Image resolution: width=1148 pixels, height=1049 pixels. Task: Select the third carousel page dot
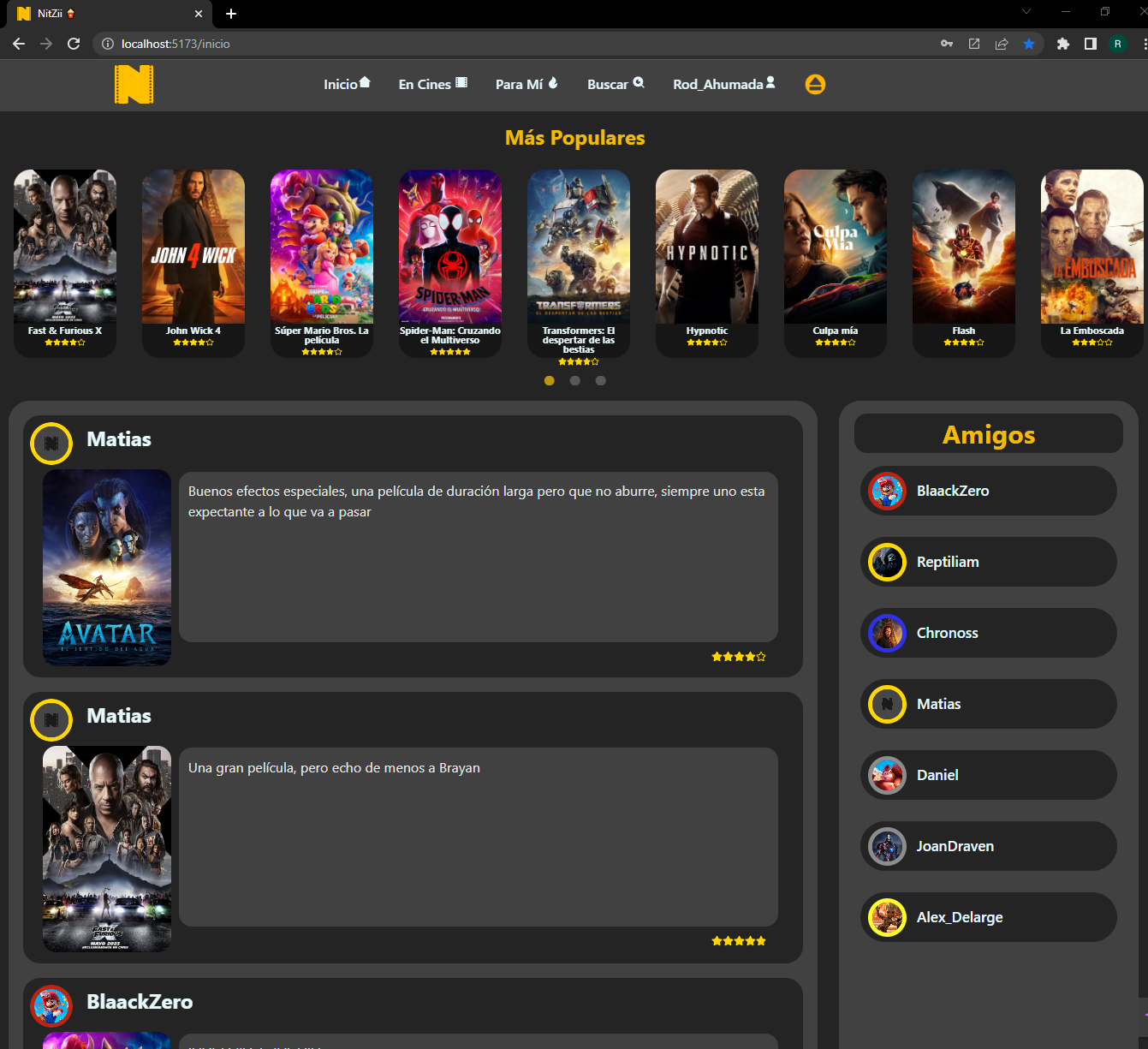(601, 381)
